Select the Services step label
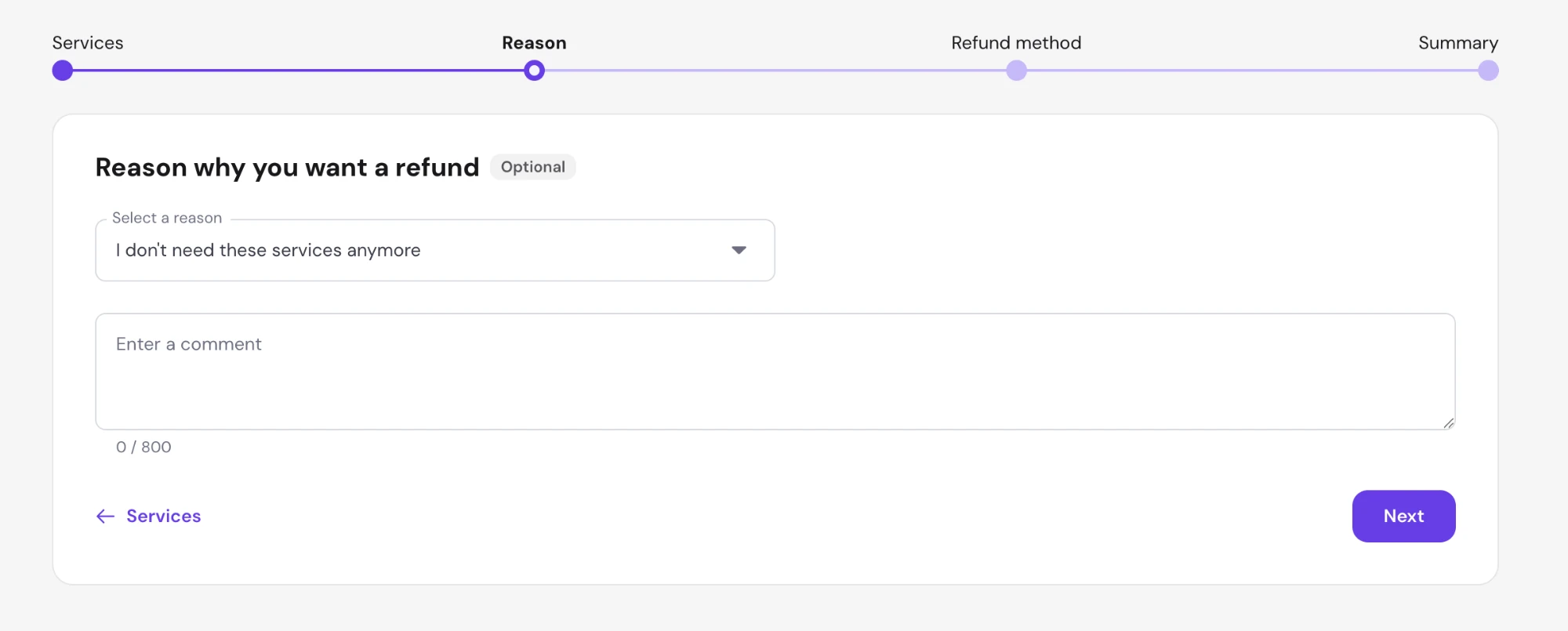This screenshot has height=631, width=1568. click(x=88, y=43)
